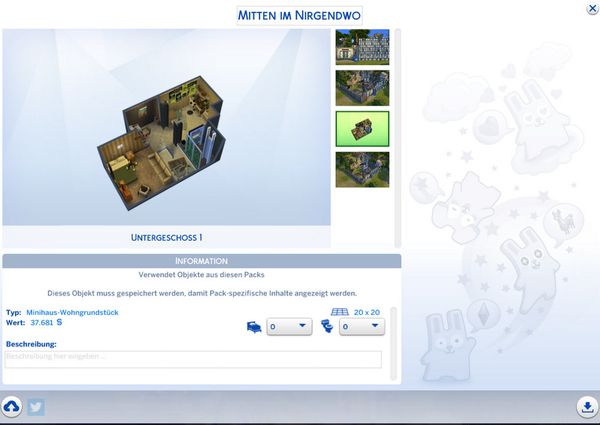Viewport: 600px width, 425px height.
Task: Select the second lot overview thumbnail
Action: (362, 88)
